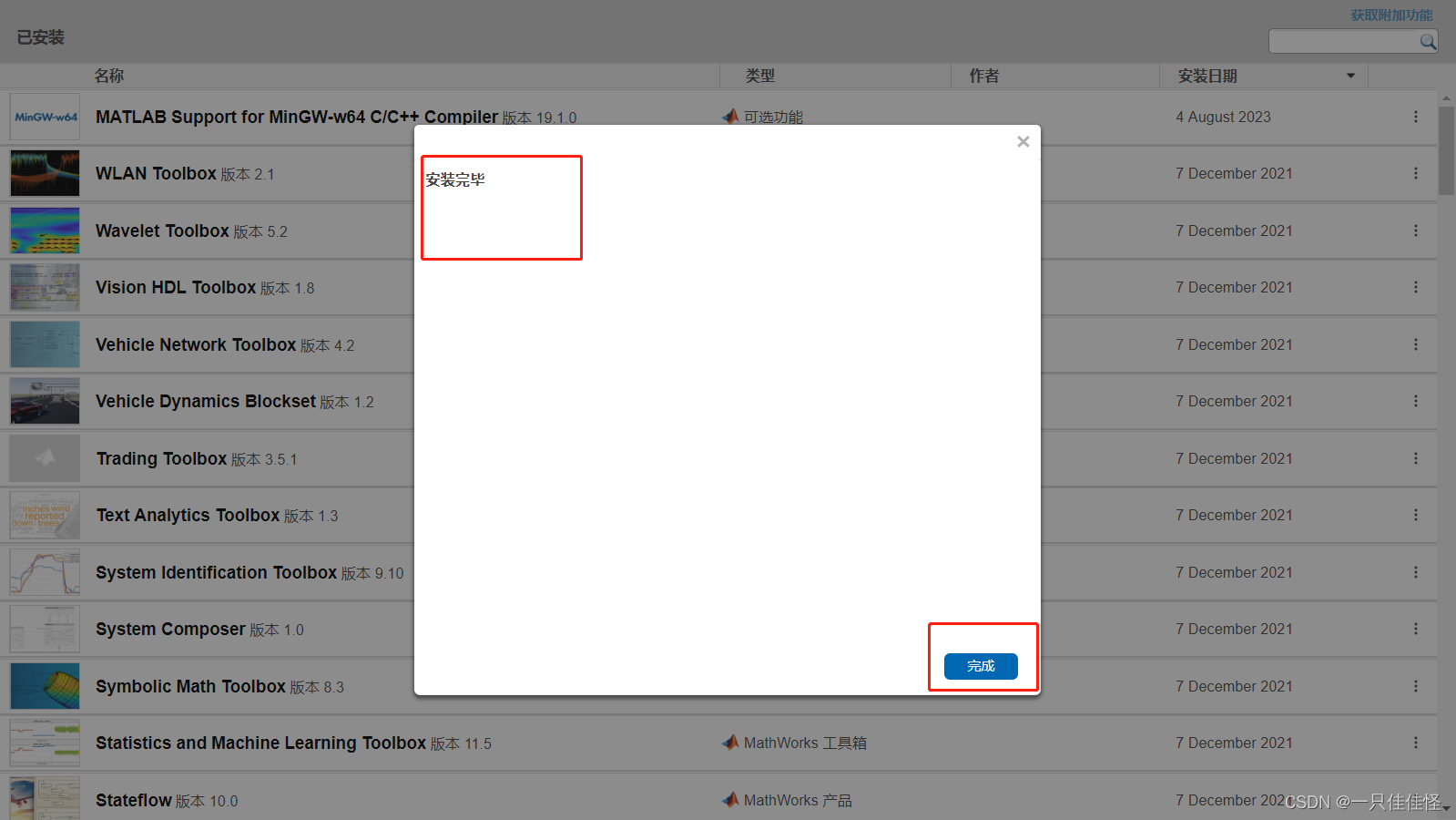Sort by the 类型 column header
1456x820 pixels.
click(760, 76)
